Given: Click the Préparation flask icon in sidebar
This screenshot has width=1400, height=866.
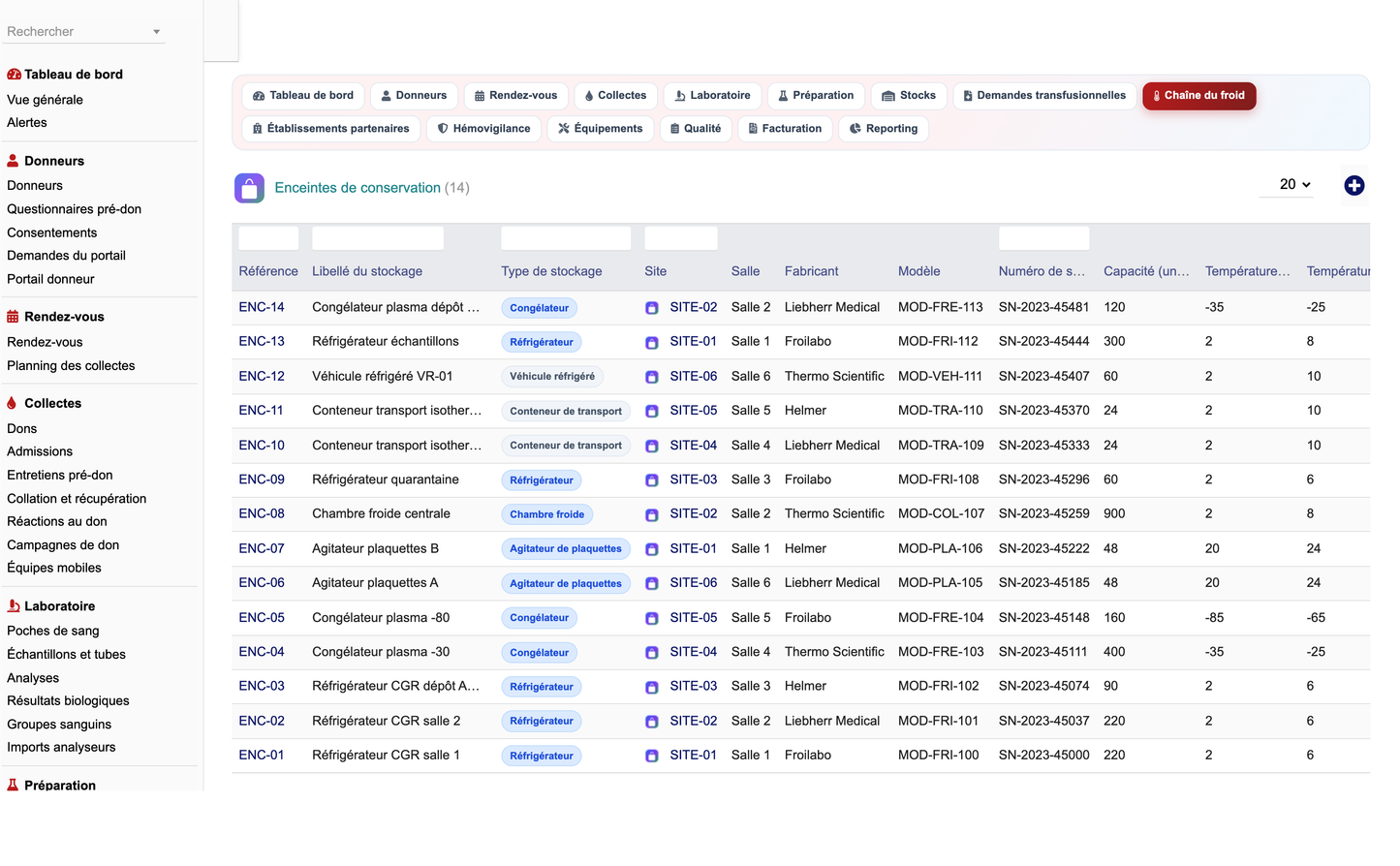Looking at the screenshot, I should 13,785.
